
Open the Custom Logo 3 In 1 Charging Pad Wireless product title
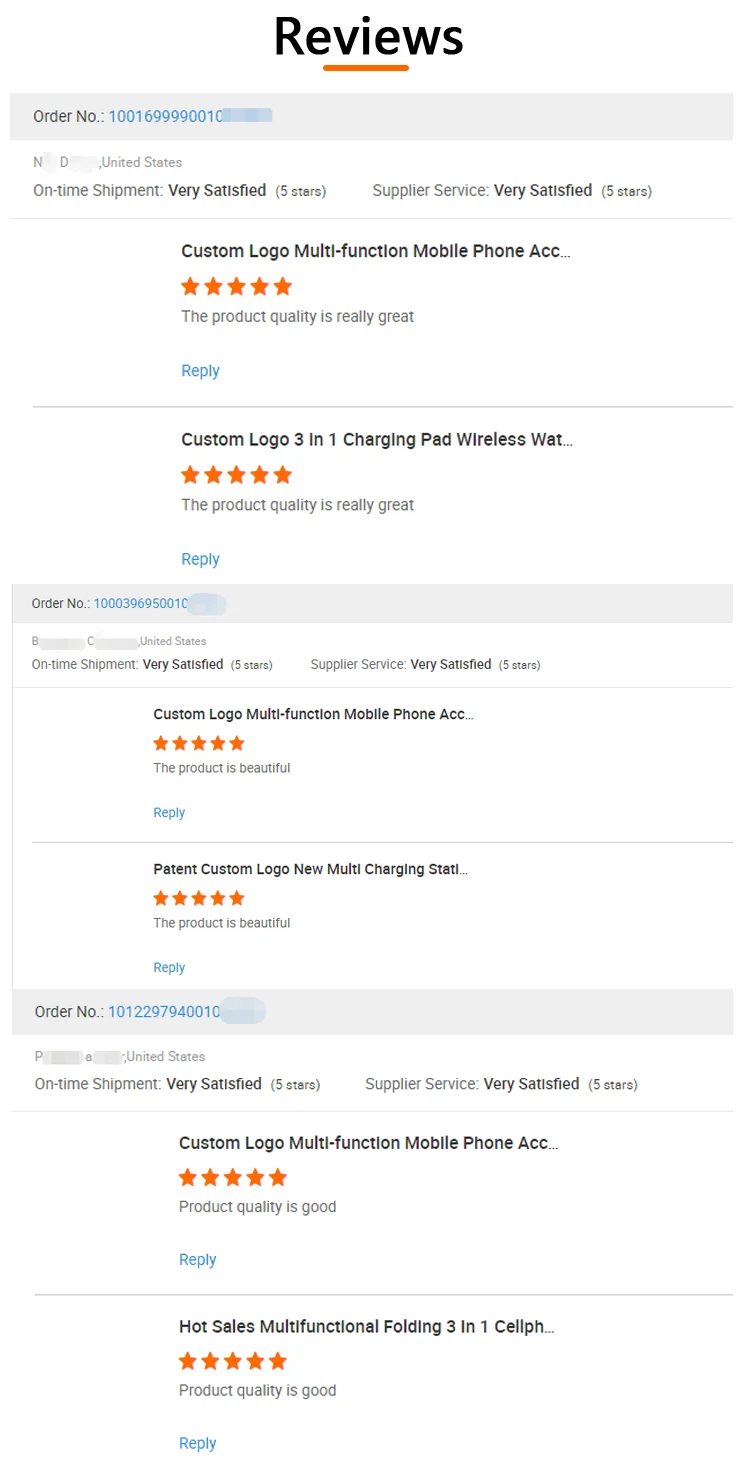coord(376,439)
